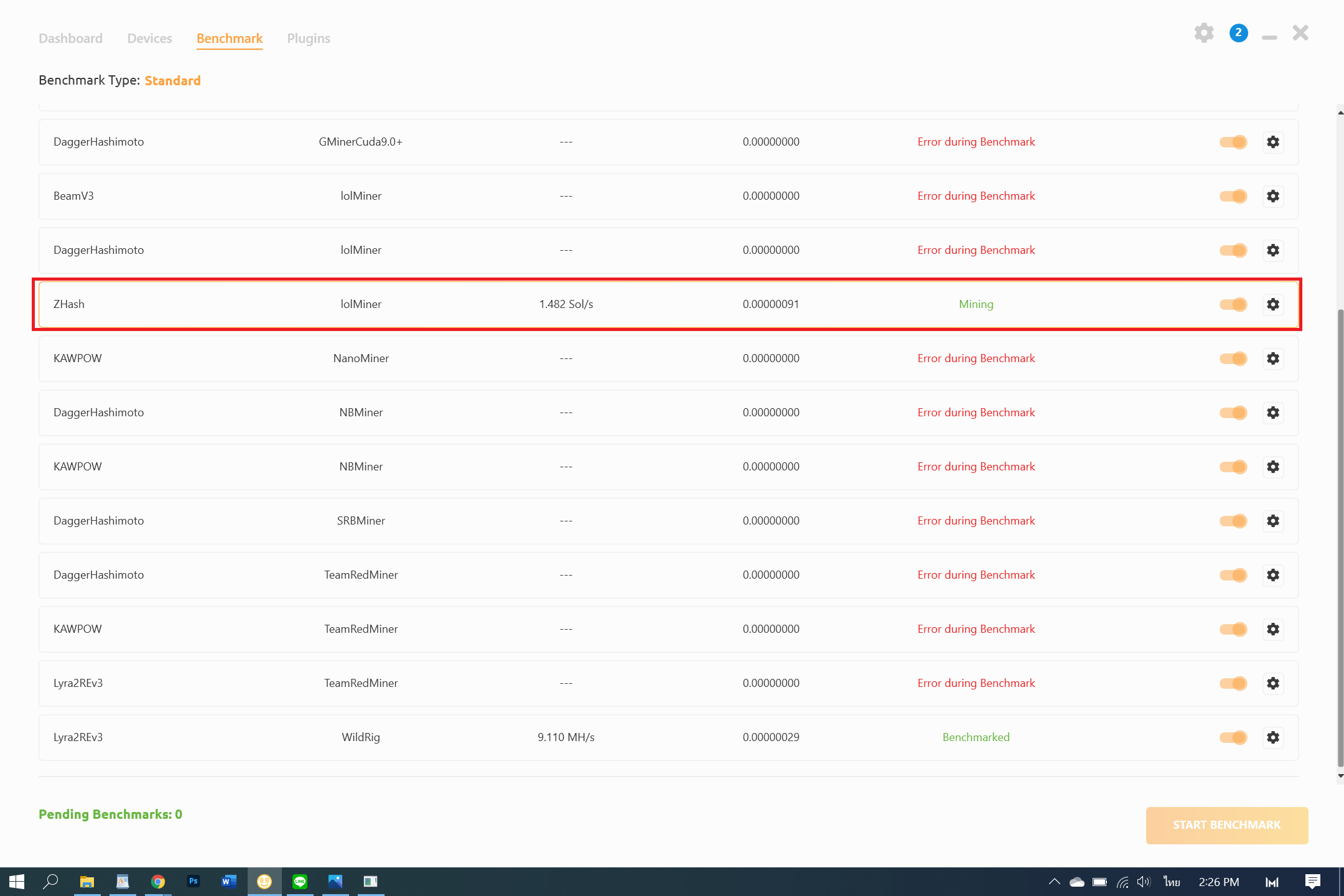The width and height of the screenshot is (1344, 896).
Task: Open settings gear for DaggerHashimoto NBMiner
Action: click(x=1273, y=413)
